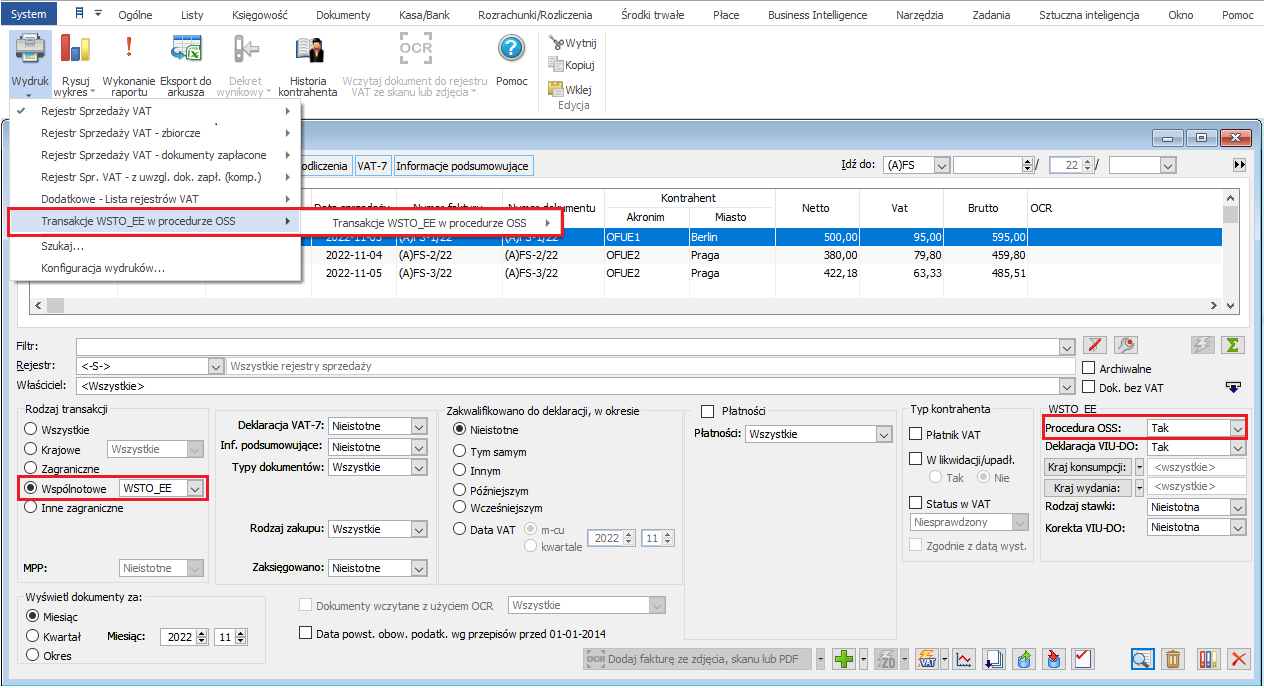Check the Płatnik VAT checkbox
The height and width of the screenshot is (688, 1264).
tap(916, 434)
